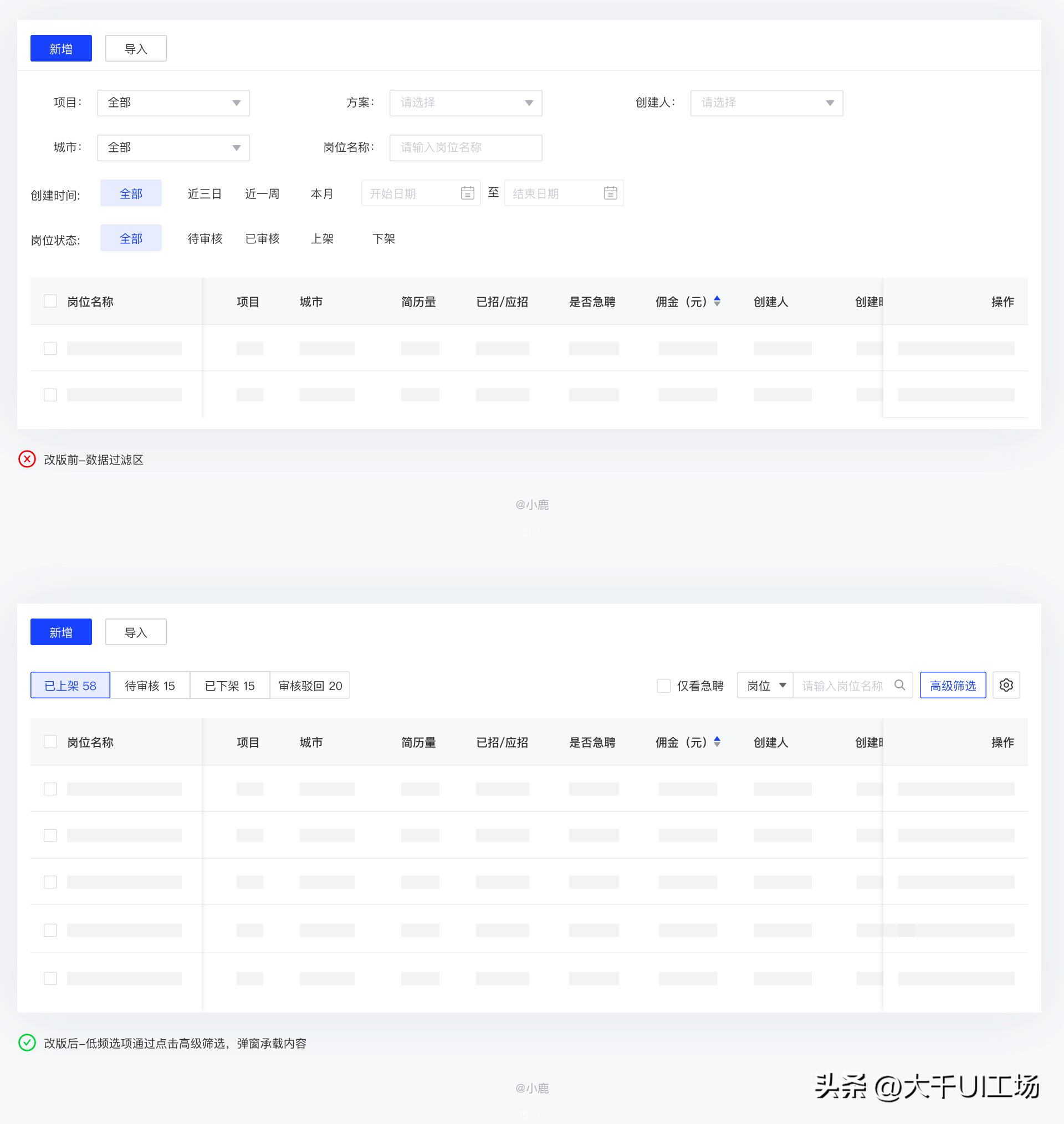Screen dimensions: 1064x1124
Task: Click the search magnifier icon in 岗位 search box
Action: coord(899,685)
